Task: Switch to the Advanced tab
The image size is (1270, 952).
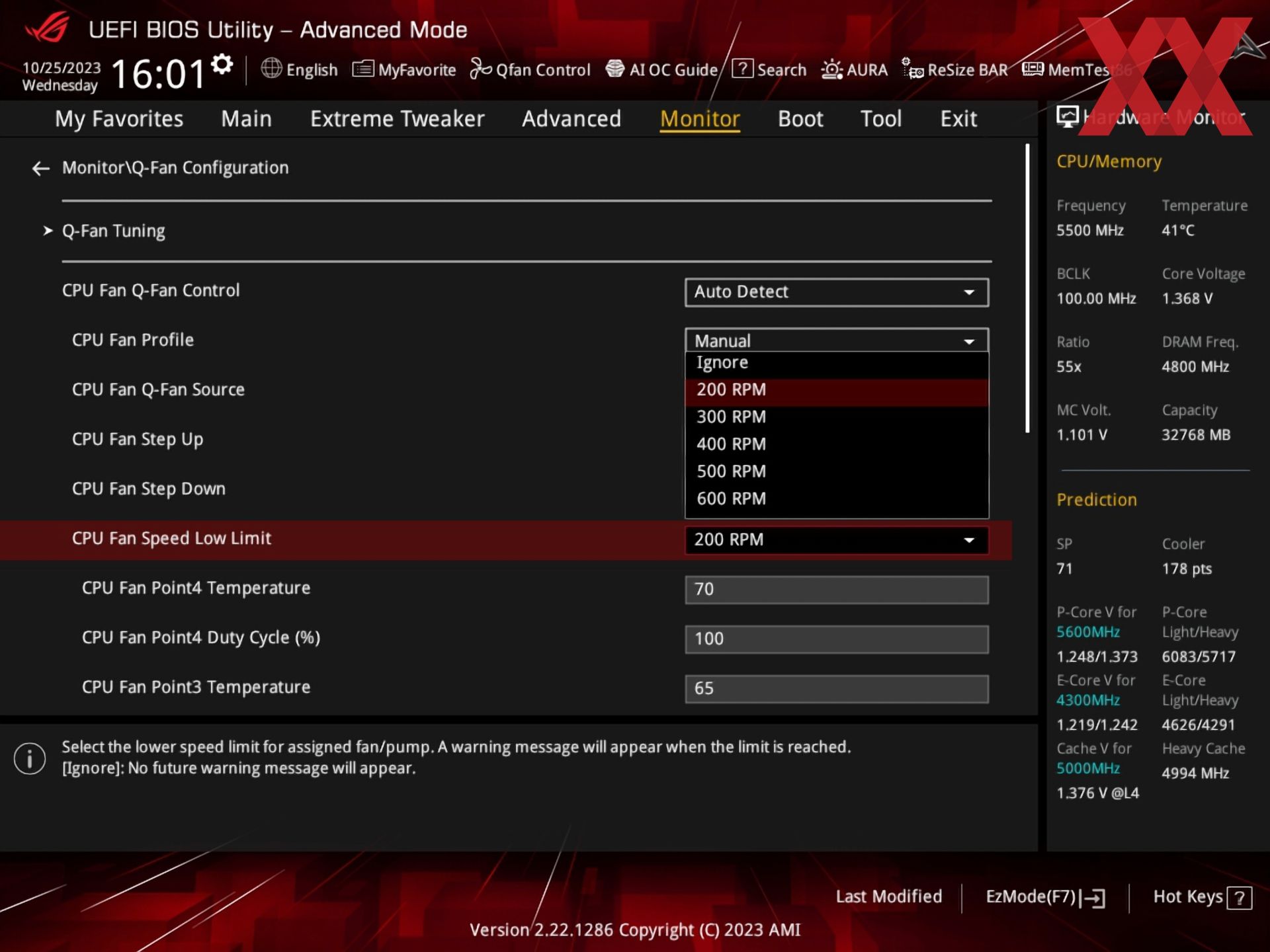Action: tap(571, 119)
